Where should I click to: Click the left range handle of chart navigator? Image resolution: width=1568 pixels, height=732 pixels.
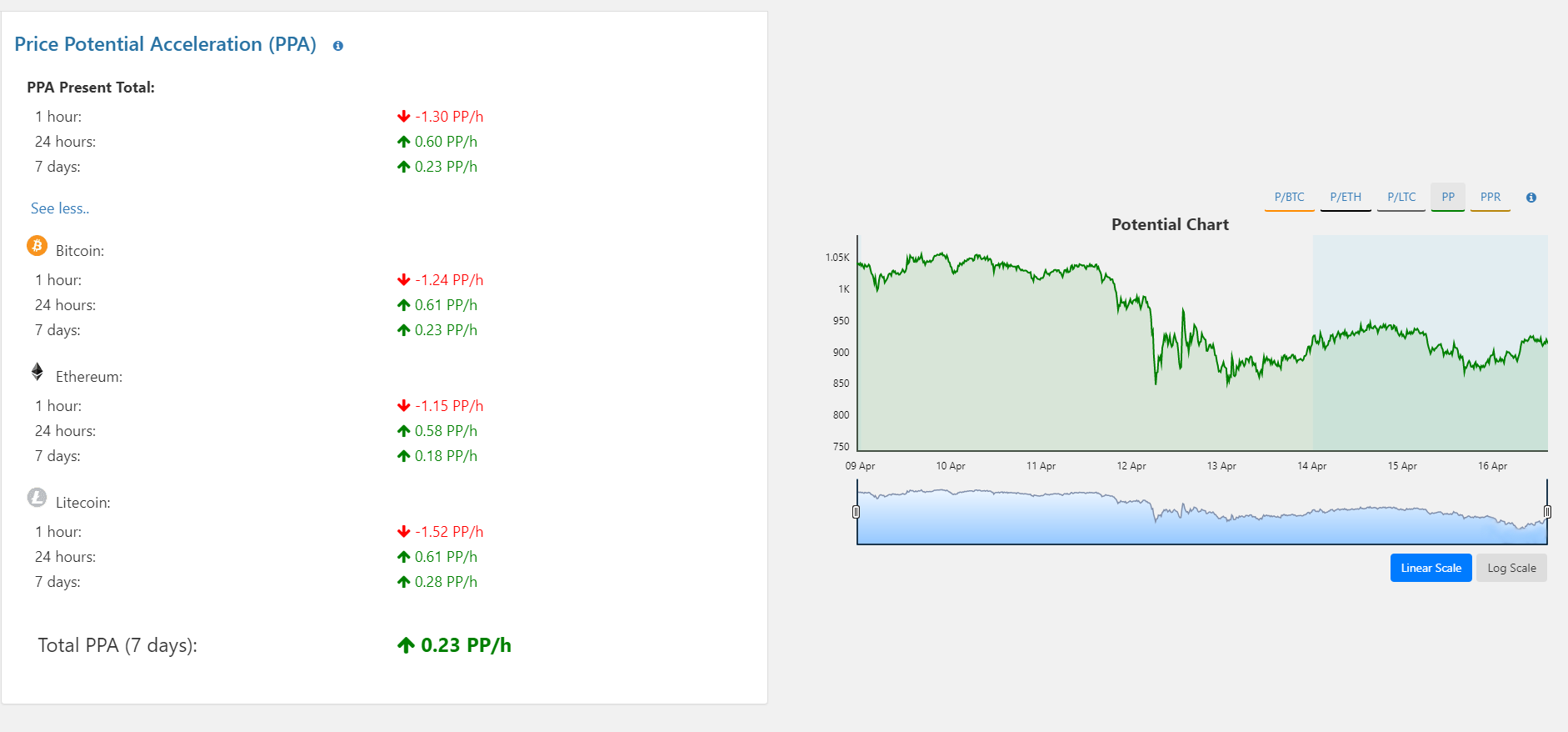tap(856, 512)
